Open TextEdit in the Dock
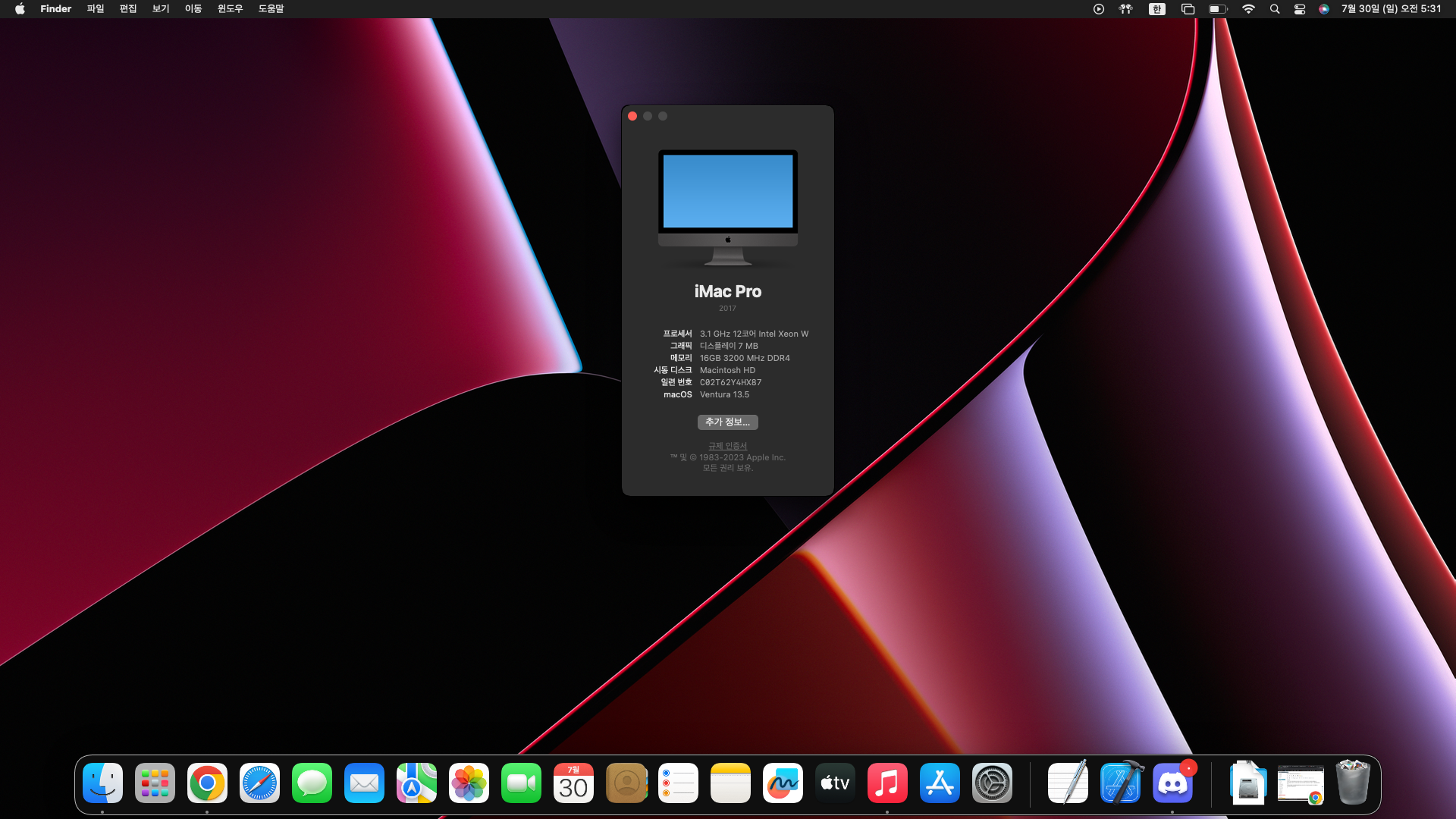This screenshot has height=819, width=1456. 1068,783
